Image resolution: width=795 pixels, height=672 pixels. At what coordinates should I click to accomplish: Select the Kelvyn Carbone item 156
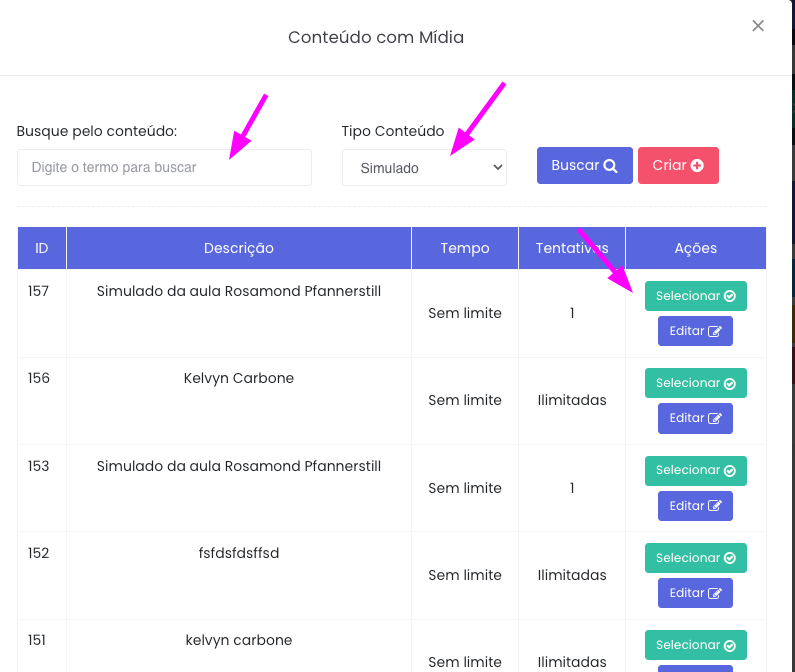(695, 383)
